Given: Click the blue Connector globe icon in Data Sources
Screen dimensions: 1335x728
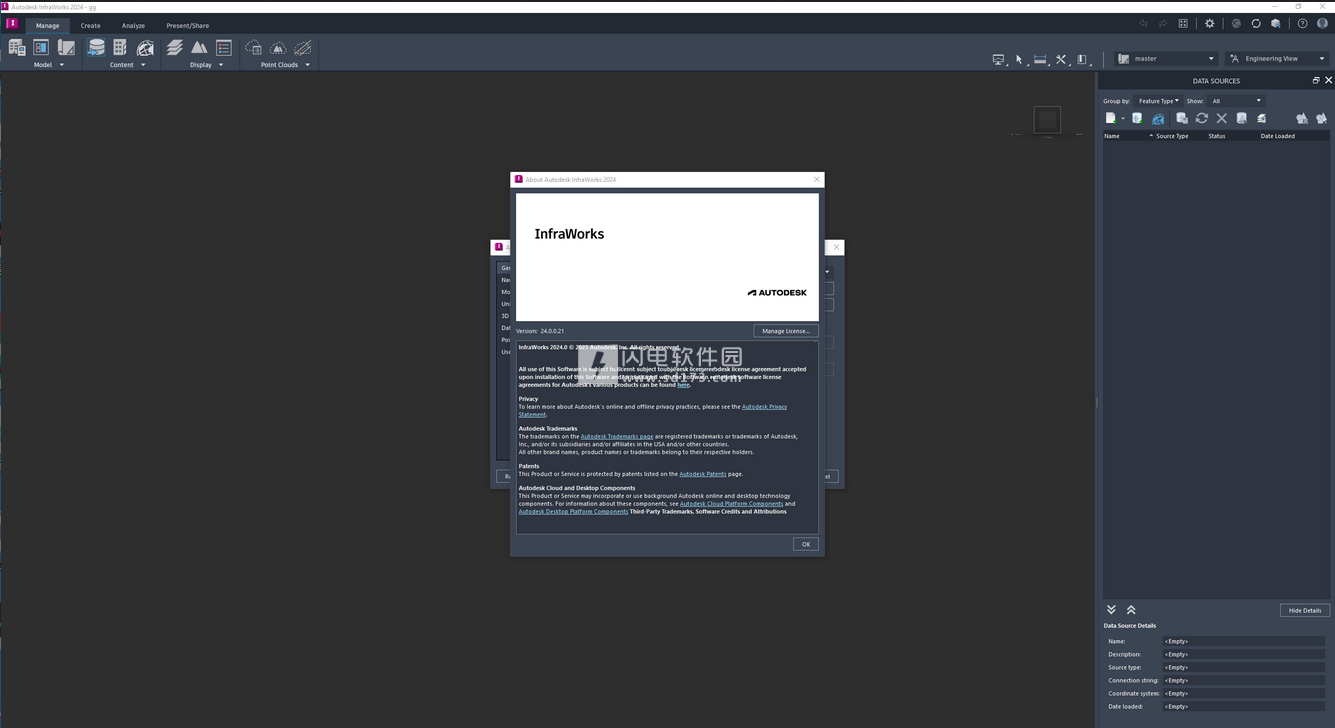Looking at the screenshot, I should [1158, 118].
